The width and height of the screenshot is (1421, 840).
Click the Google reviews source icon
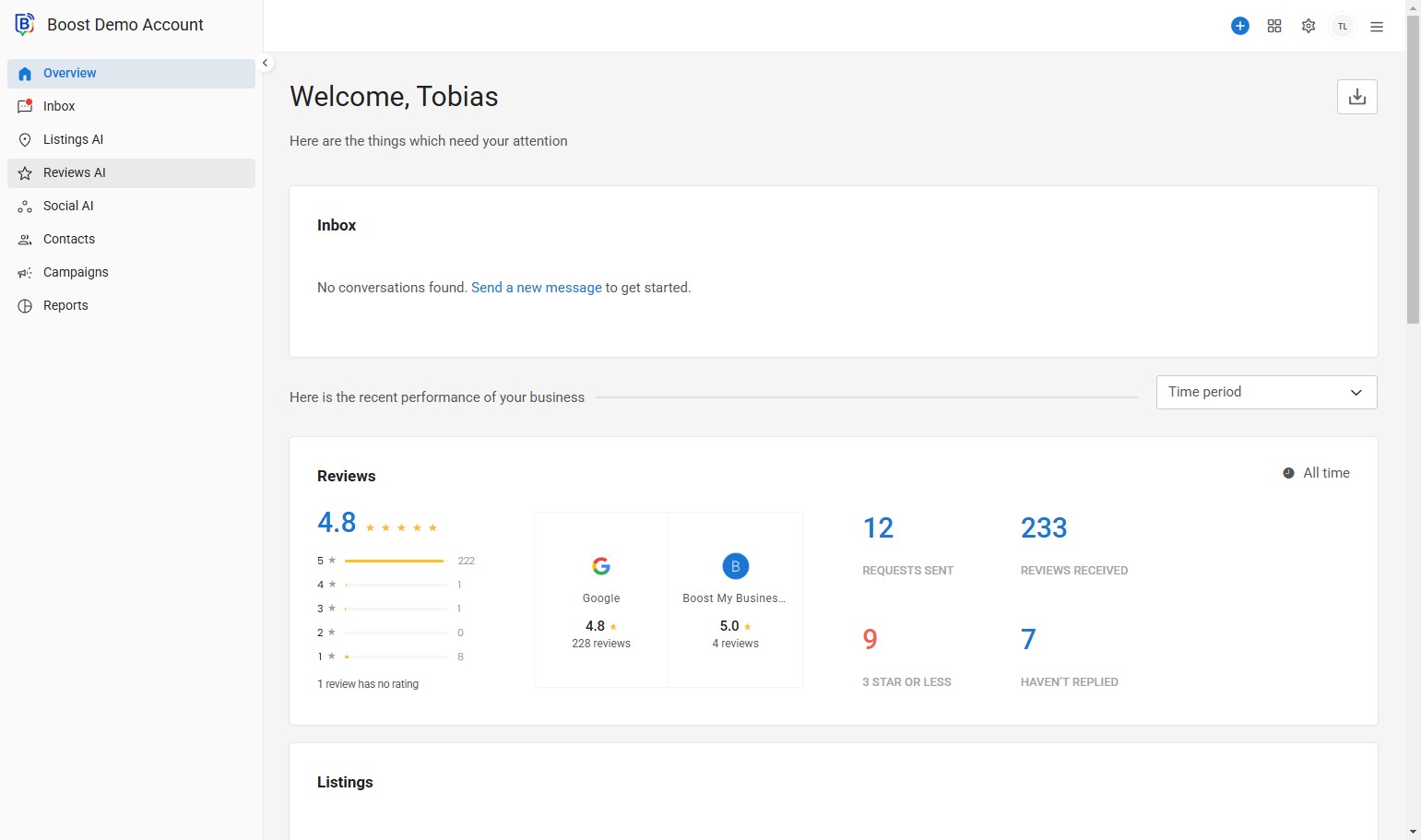pos(601,566)
